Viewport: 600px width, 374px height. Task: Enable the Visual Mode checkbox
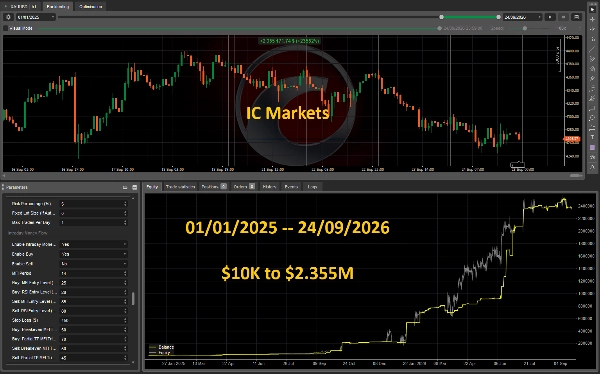pyautogui.click(x=5, y=28)
